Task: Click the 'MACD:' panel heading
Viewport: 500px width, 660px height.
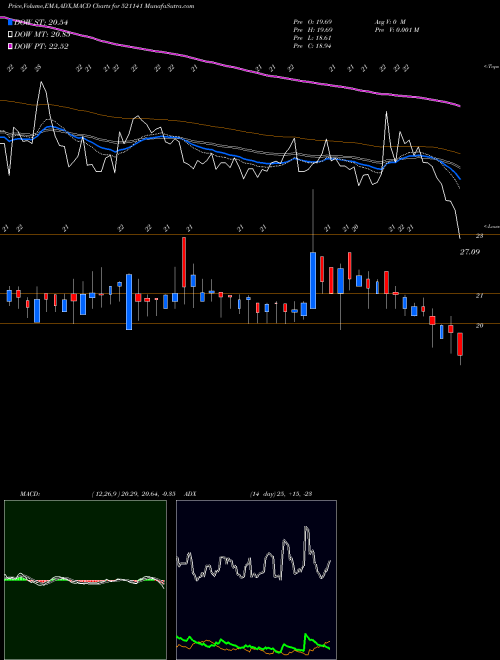Action: coord(30,494)
